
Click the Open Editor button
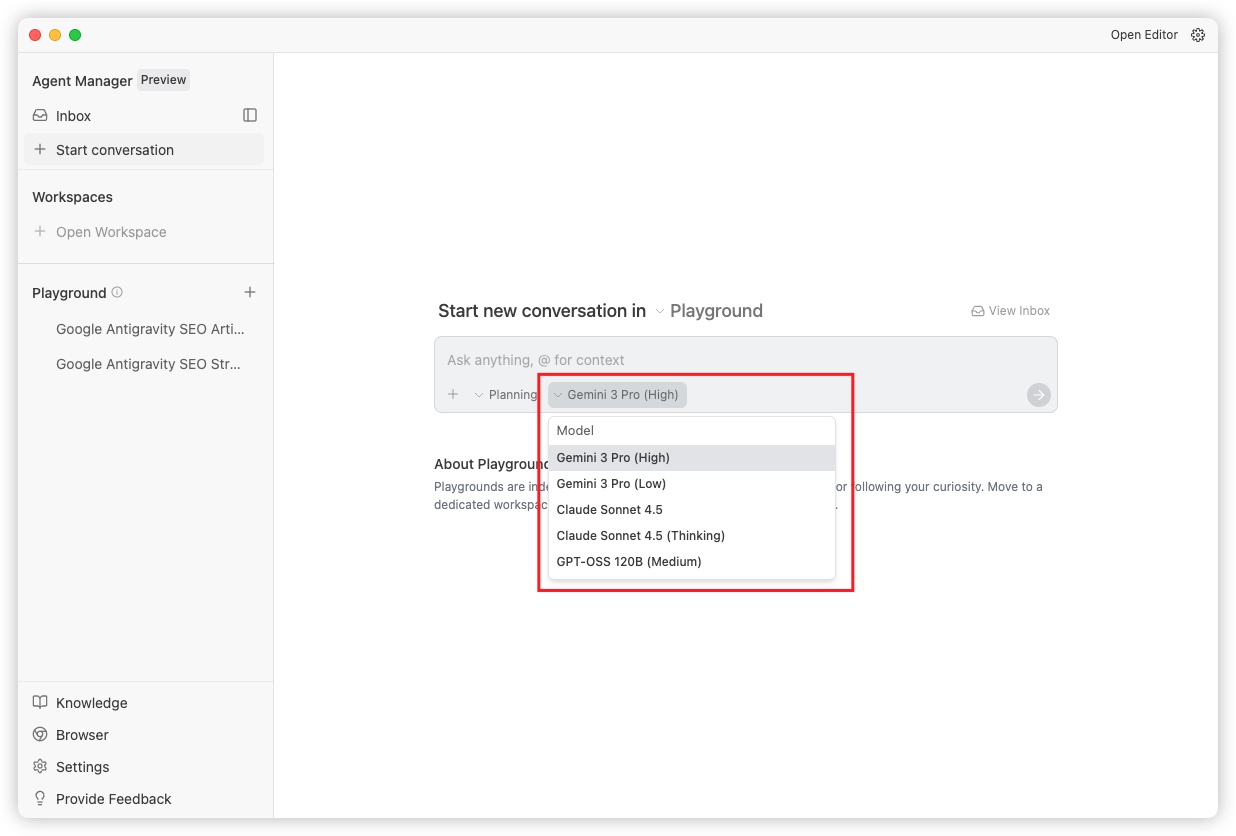coord(1144,35)
